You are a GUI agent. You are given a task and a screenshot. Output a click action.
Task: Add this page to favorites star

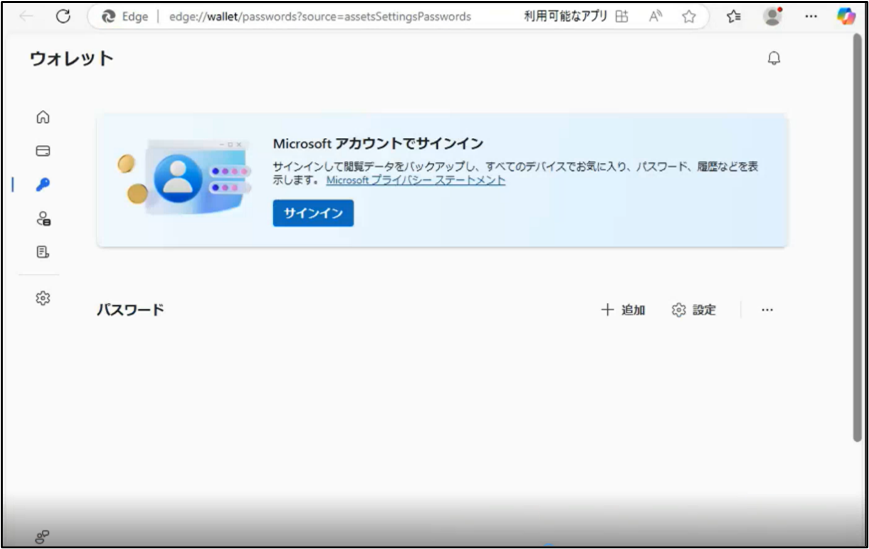(689, 16)
